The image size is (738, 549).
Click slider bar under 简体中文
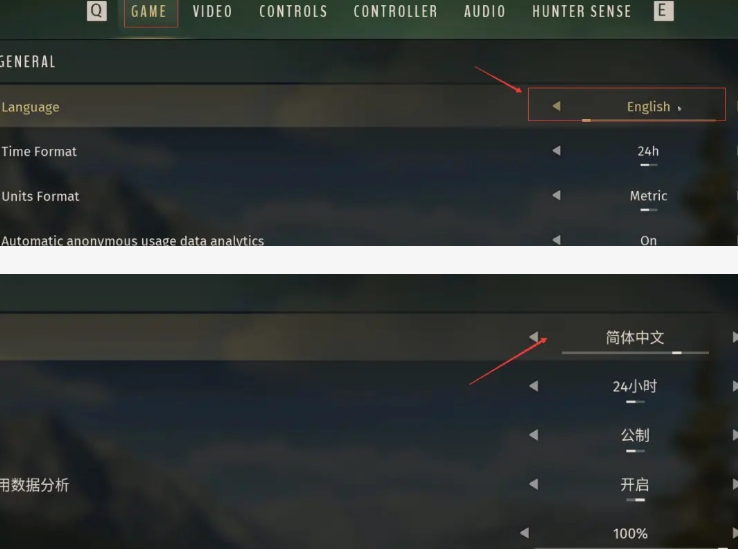click(x=635, y=352)
